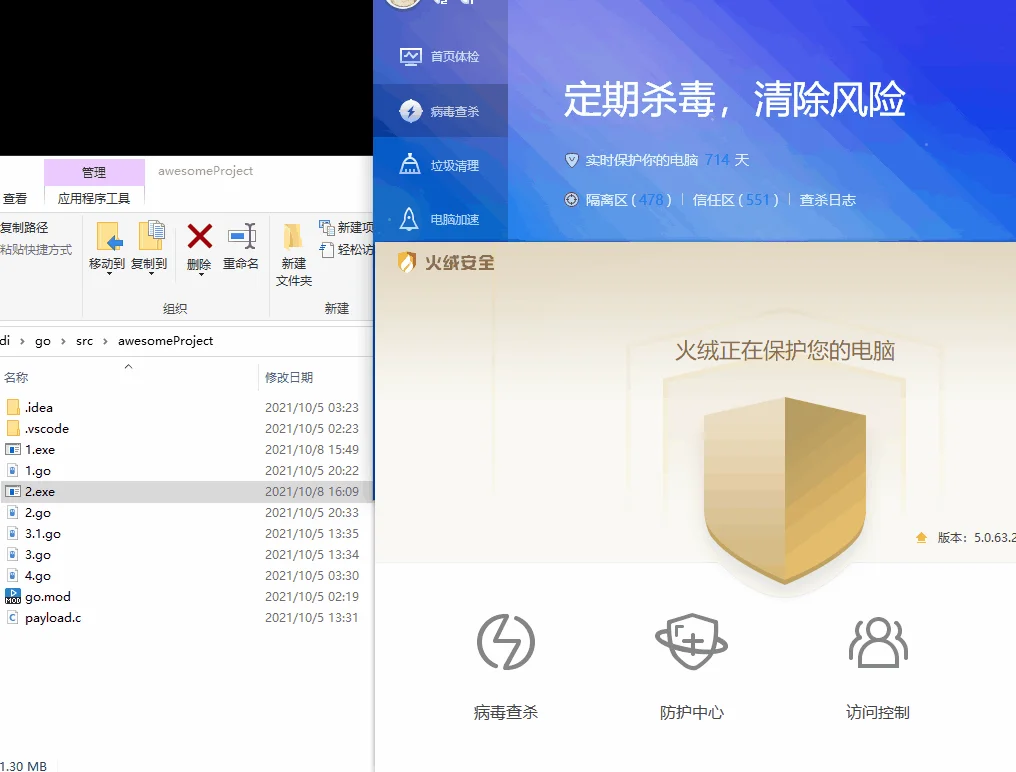Open 垃圾清理 broom icon
The image size is (1016, 772).
[410, 165]
